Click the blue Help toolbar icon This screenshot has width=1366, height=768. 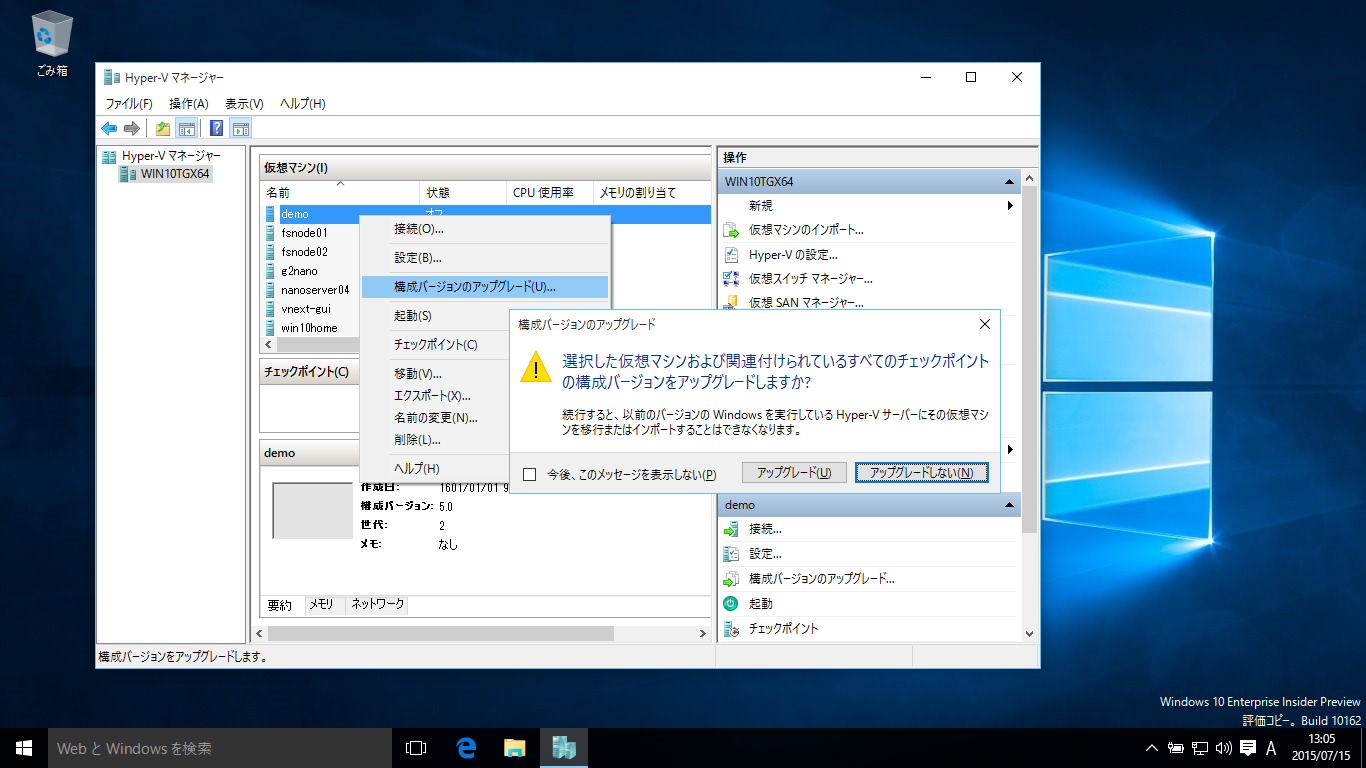(216, 128)
